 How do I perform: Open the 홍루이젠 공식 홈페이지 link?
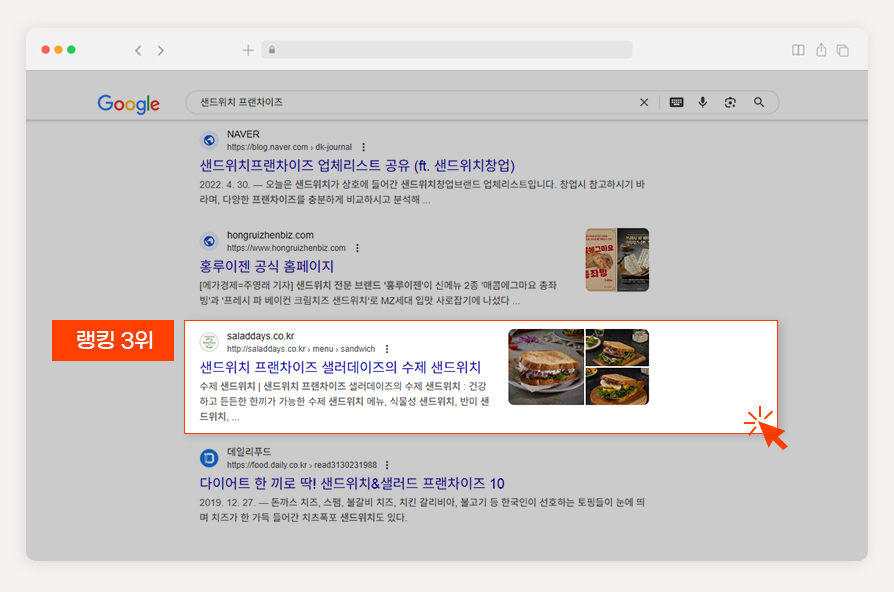click(266, 266)
